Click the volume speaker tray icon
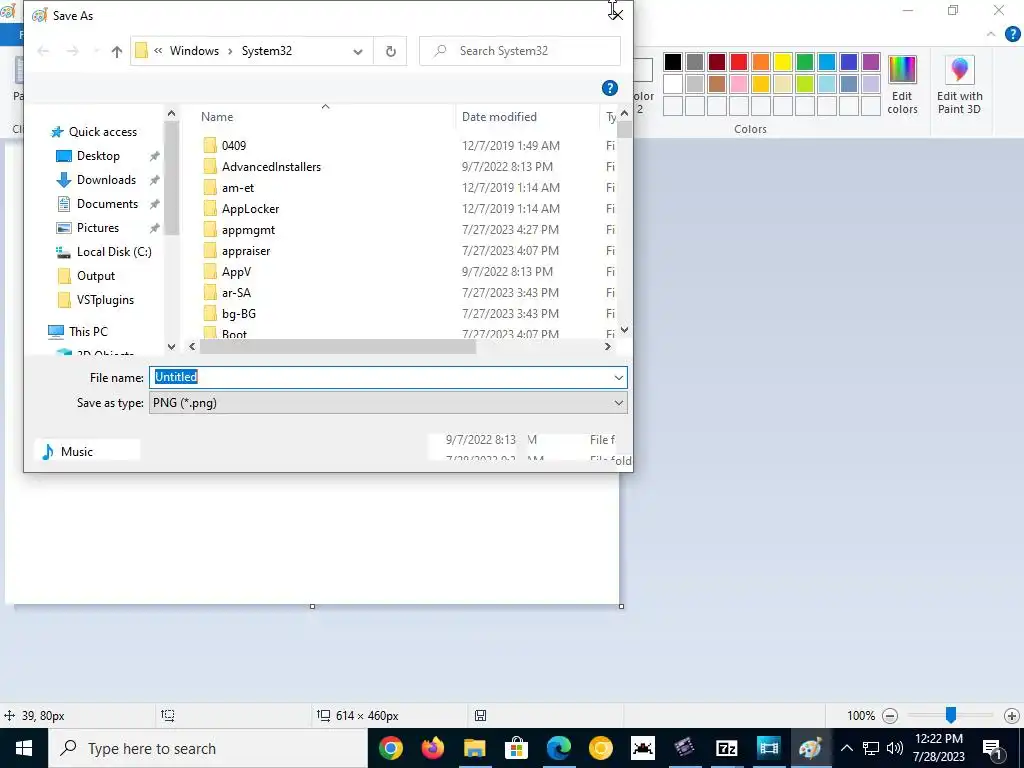1024x768 pixels. click(895, 748)
